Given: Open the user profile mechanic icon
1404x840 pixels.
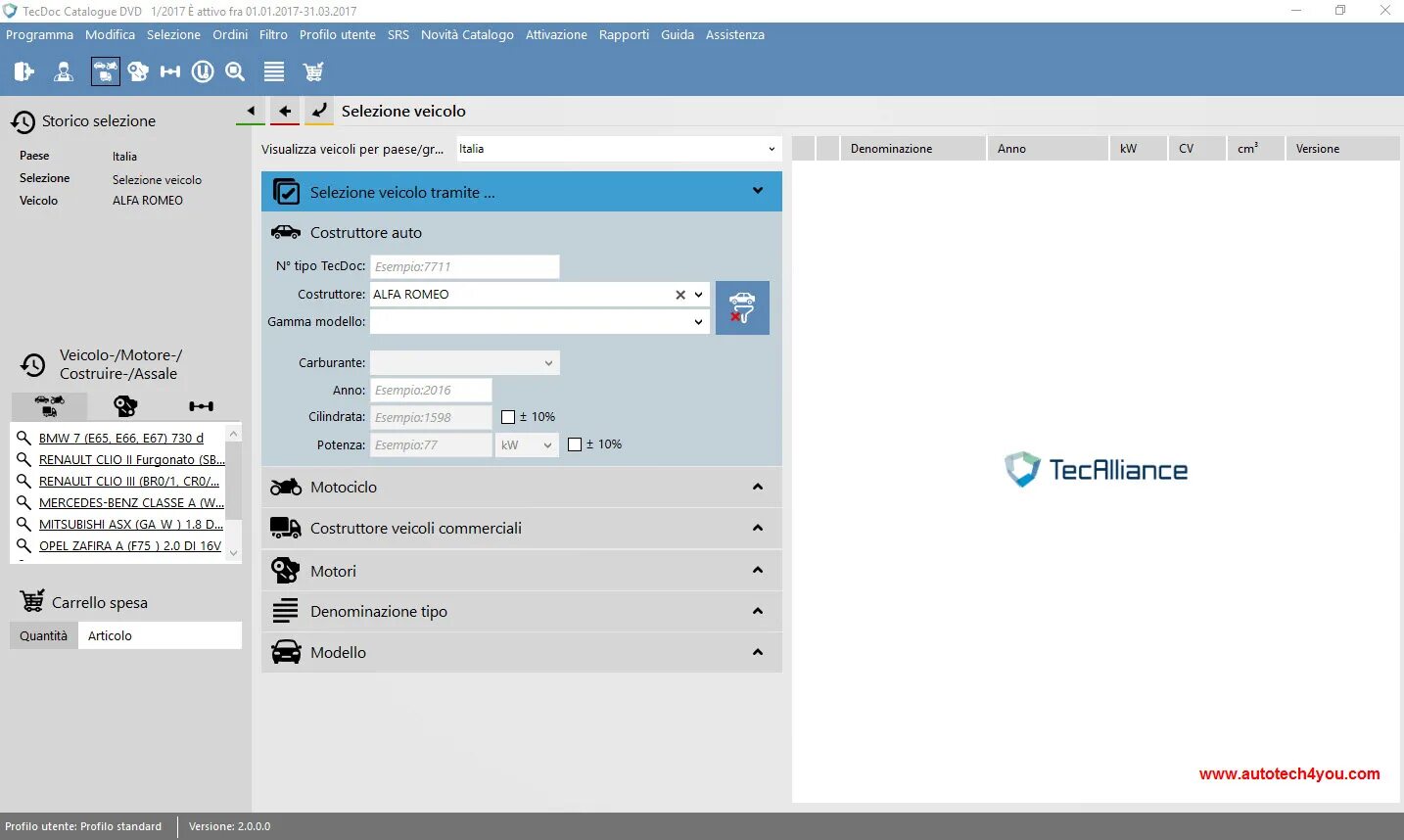Looking at the screenshot, I should (x=64, y=71).
